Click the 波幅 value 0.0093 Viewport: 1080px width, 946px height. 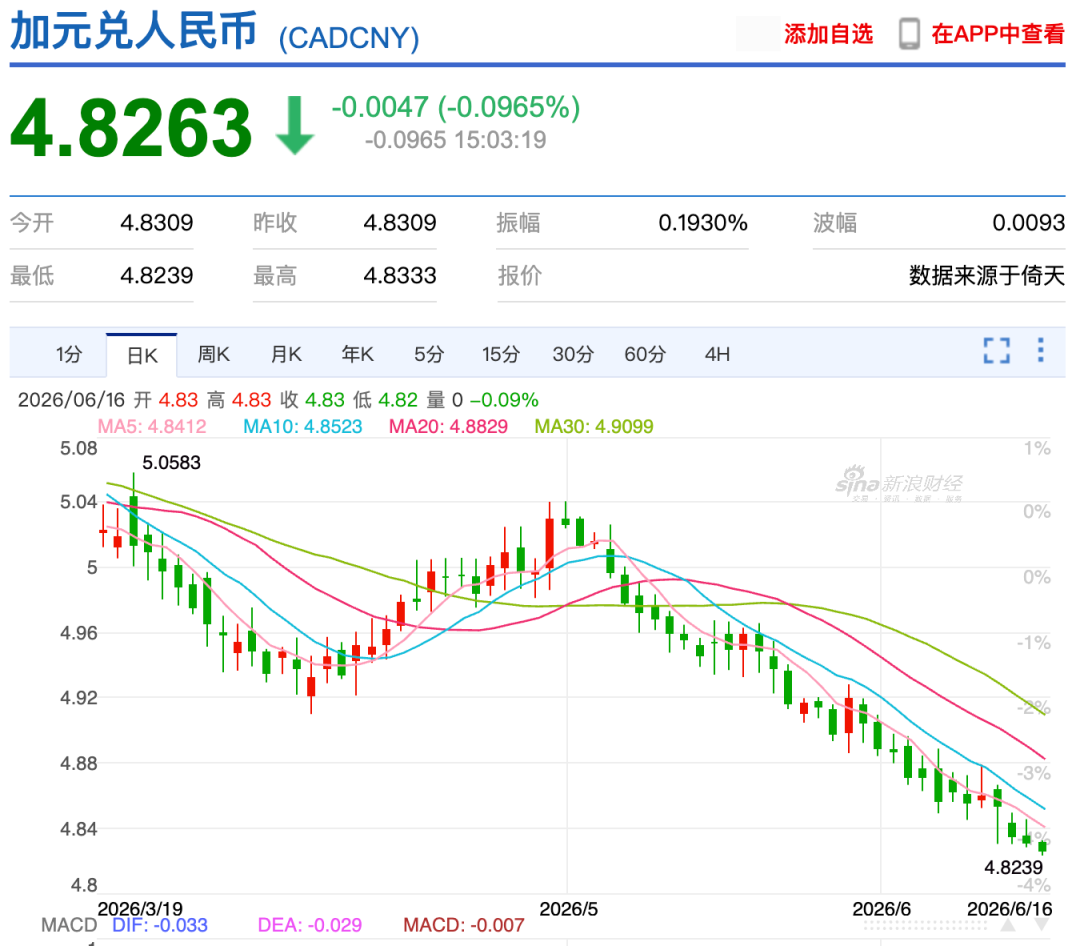tap(1028, 223)
